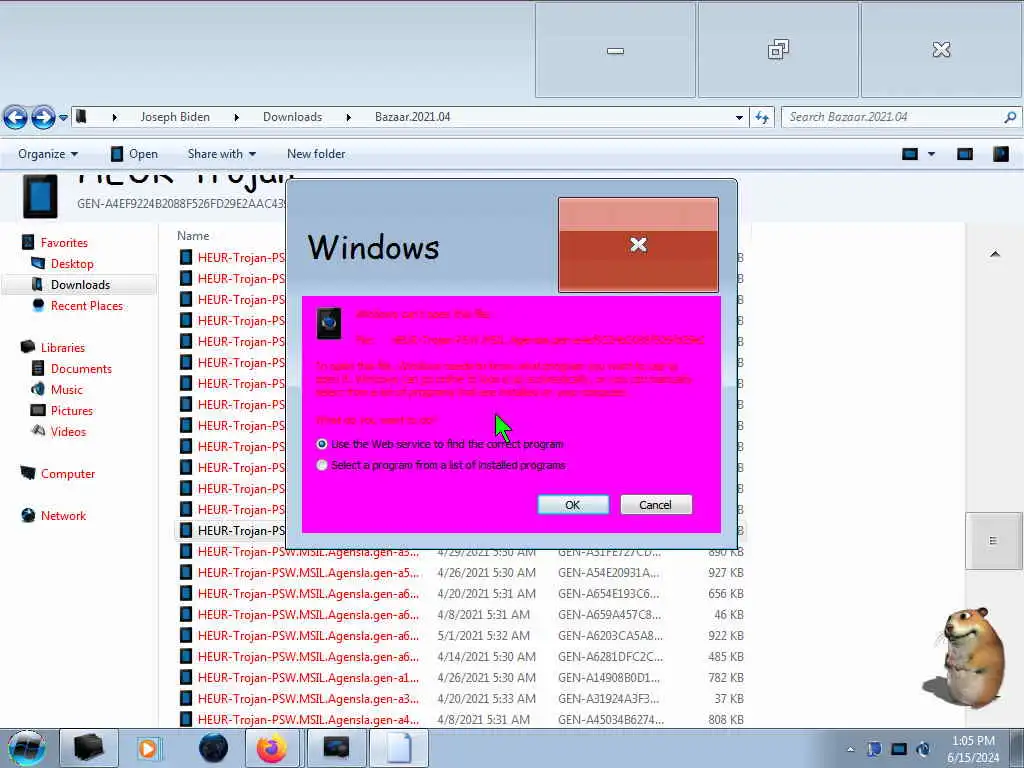
Task: Open Libraries in navigation pane
Action: 63,347
